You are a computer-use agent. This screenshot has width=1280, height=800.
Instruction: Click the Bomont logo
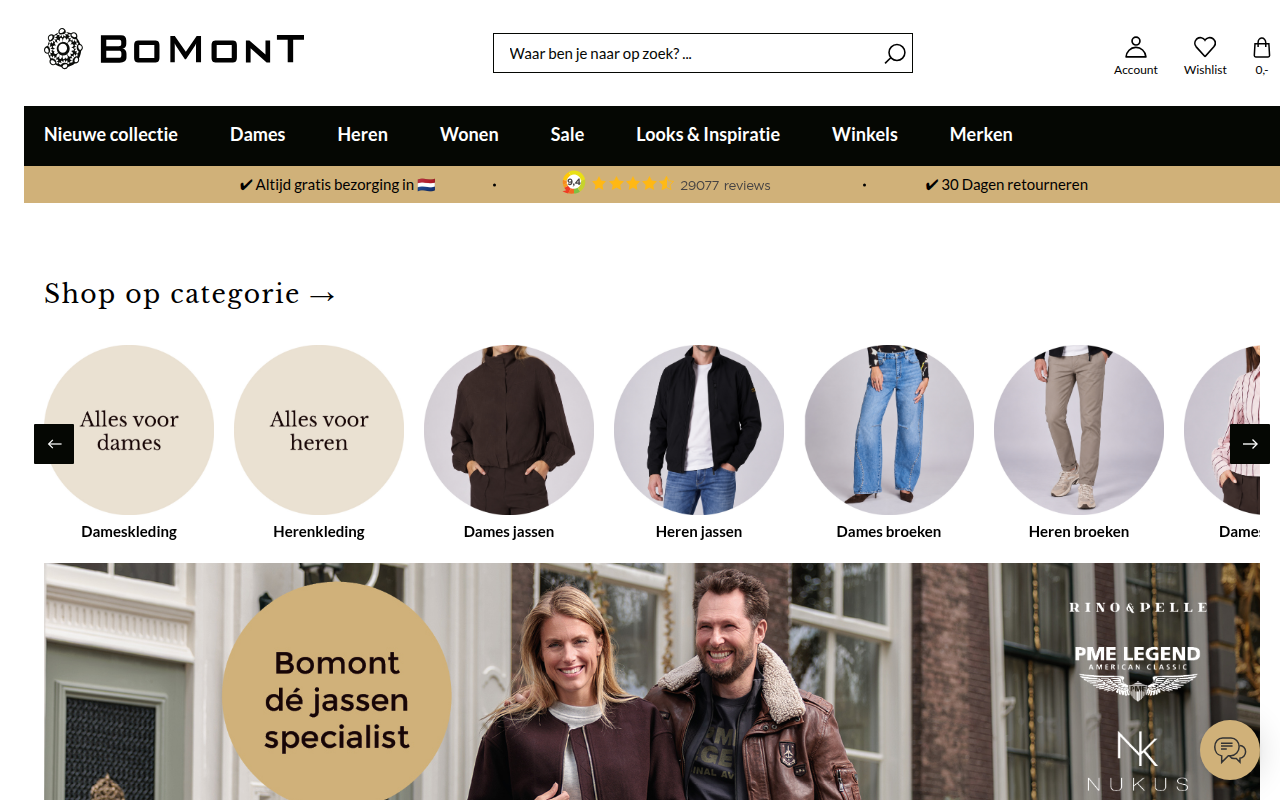click(x=174, y=48)
